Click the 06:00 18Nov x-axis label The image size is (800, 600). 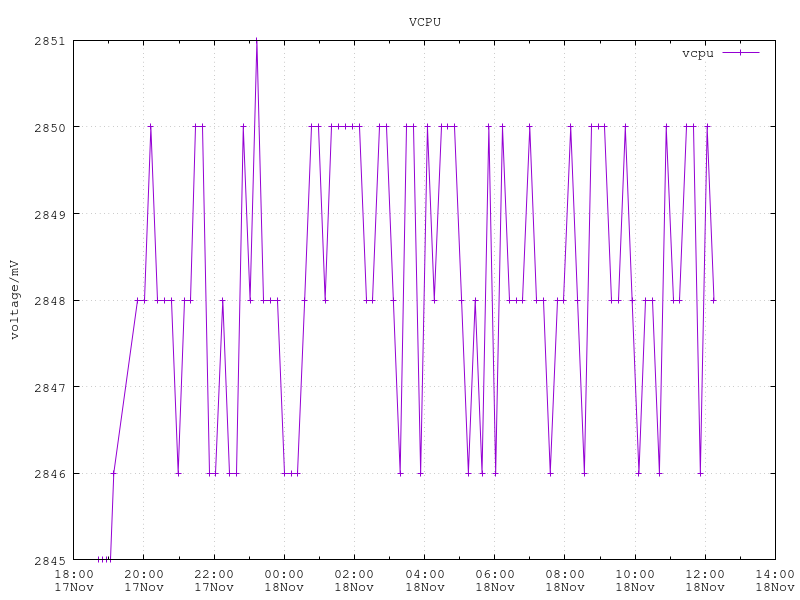click(494, 580)
